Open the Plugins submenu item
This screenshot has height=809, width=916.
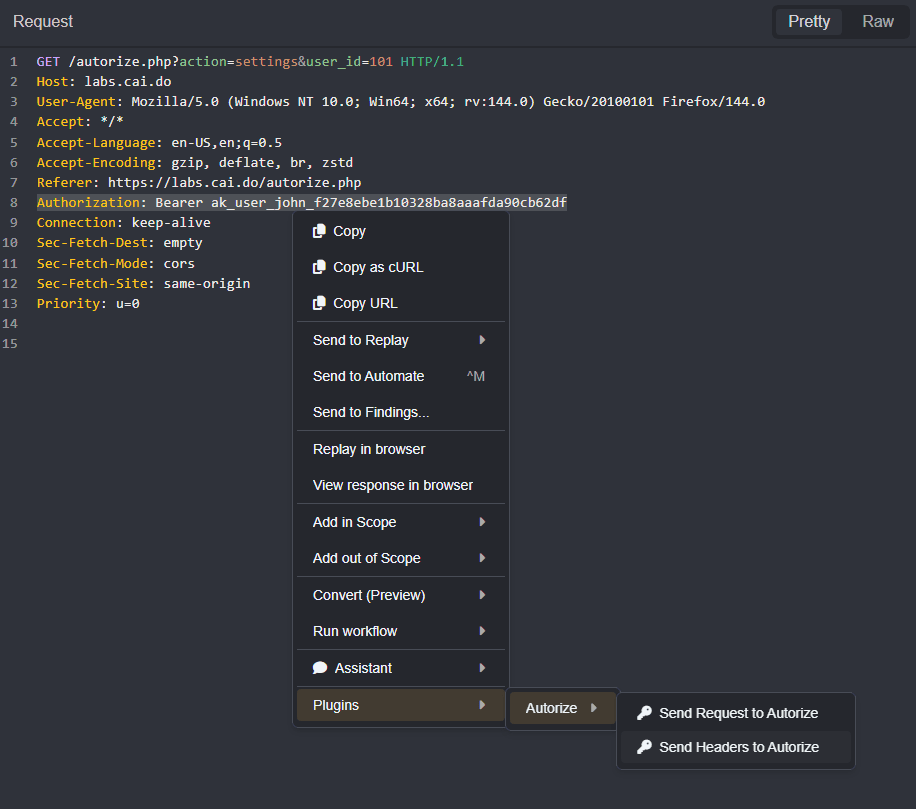[x=336, y=705]
